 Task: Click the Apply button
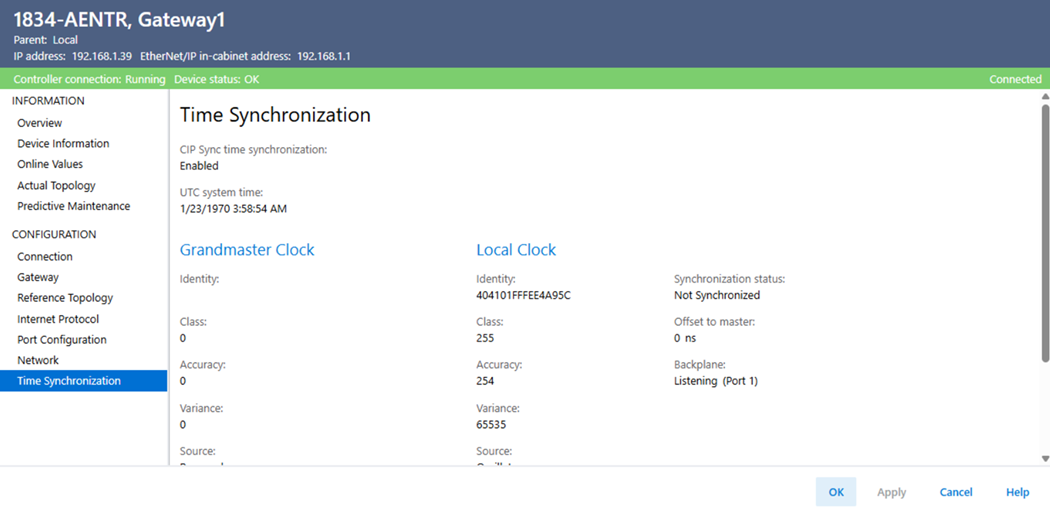click(x=891, y=492)
